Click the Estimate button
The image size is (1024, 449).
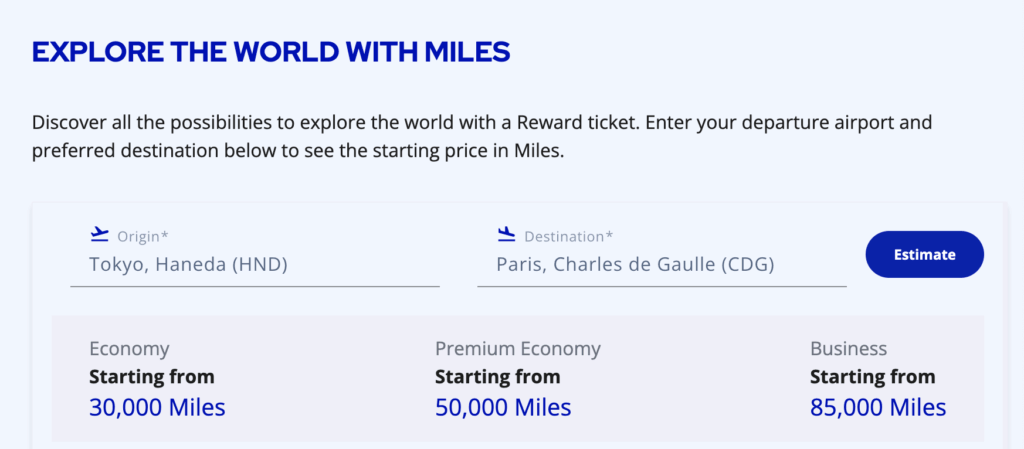tap(924, 254)
